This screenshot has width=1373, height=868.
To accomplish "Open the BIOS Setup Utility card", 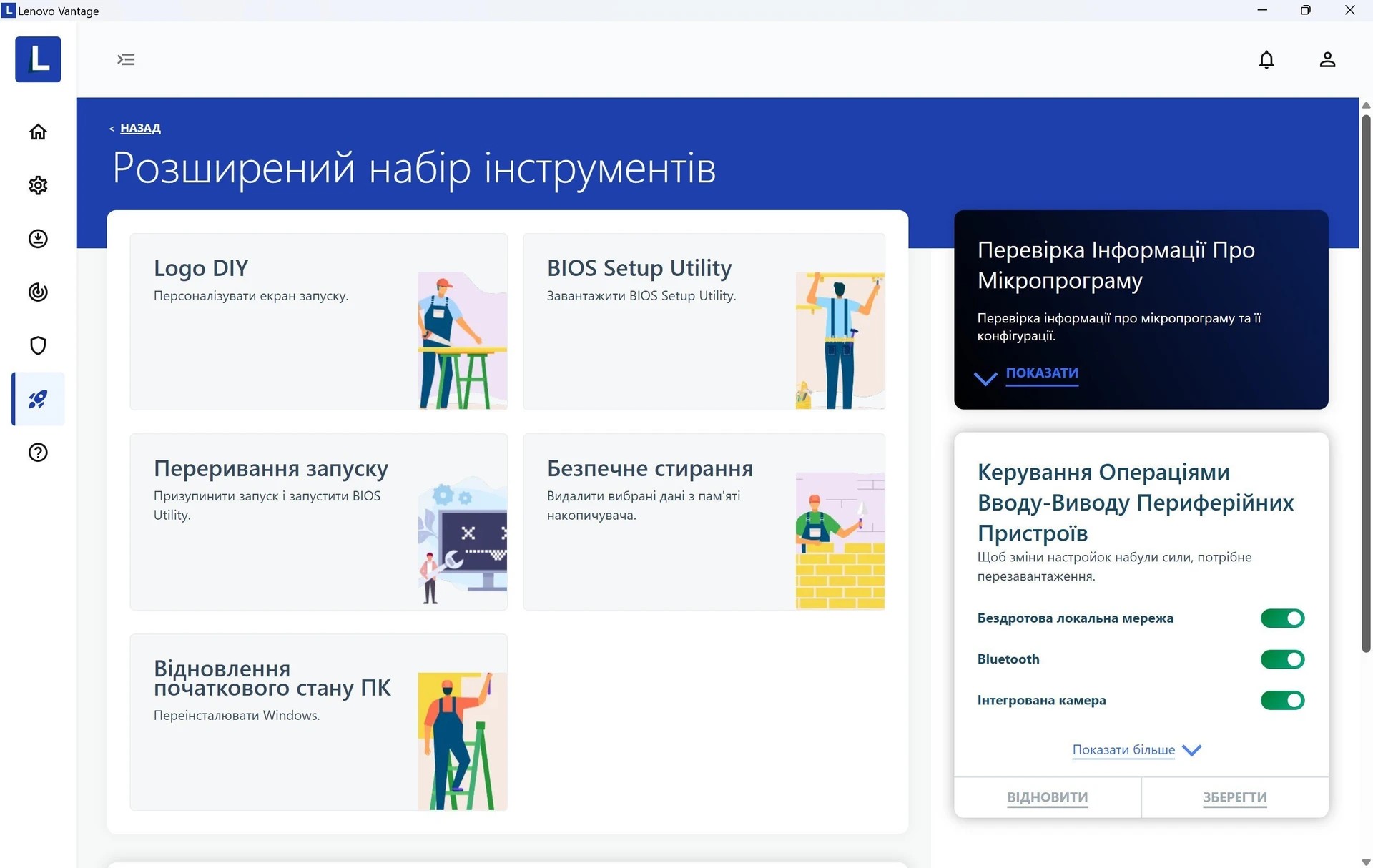I will (x=704, y=322).
